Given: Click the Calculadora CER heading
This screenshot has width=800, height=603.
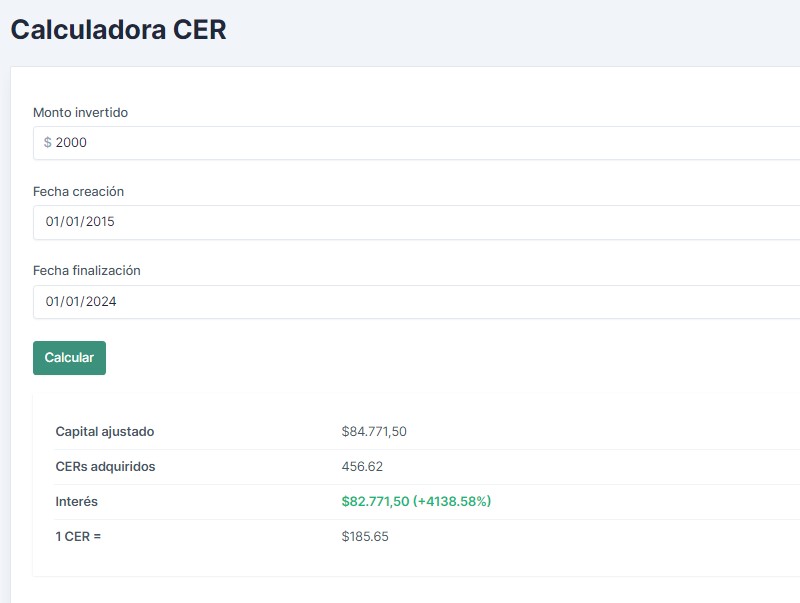Looking at the screenshot, I should click(118, 30).
